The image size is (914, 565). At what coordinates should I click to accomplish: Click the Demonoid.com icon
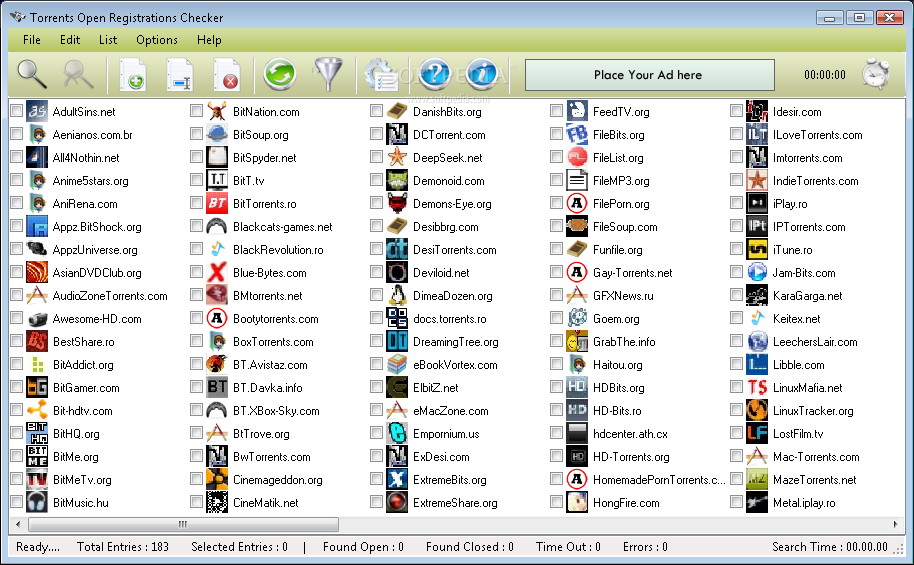coord(397,181)
